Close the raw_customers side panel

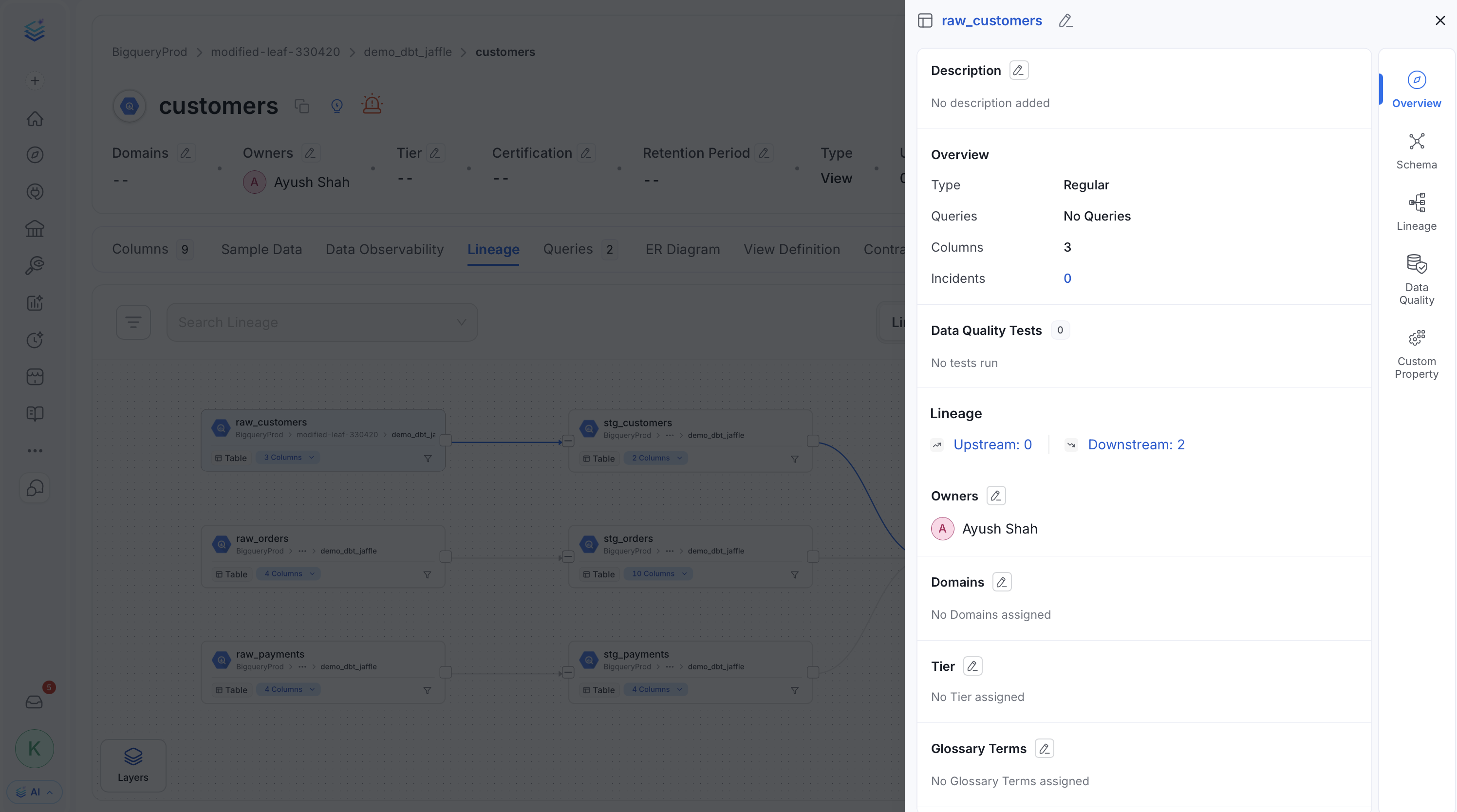point(1440,21)
